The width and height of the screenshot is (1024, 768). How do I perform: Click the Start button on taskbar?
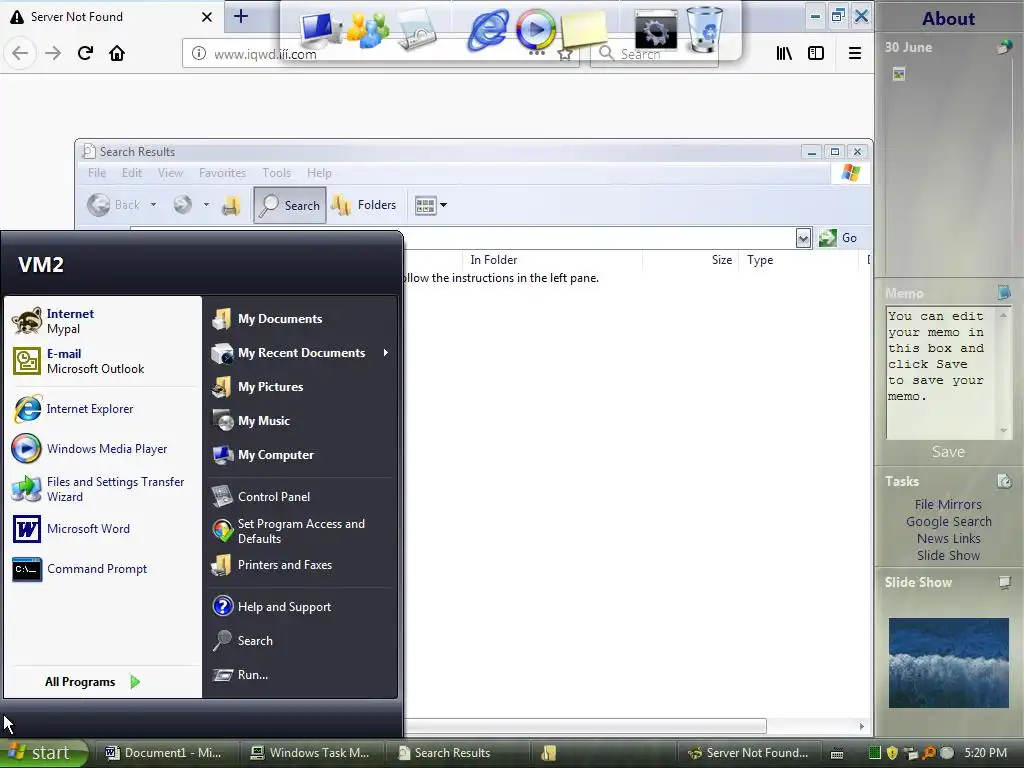click(43, 753)
